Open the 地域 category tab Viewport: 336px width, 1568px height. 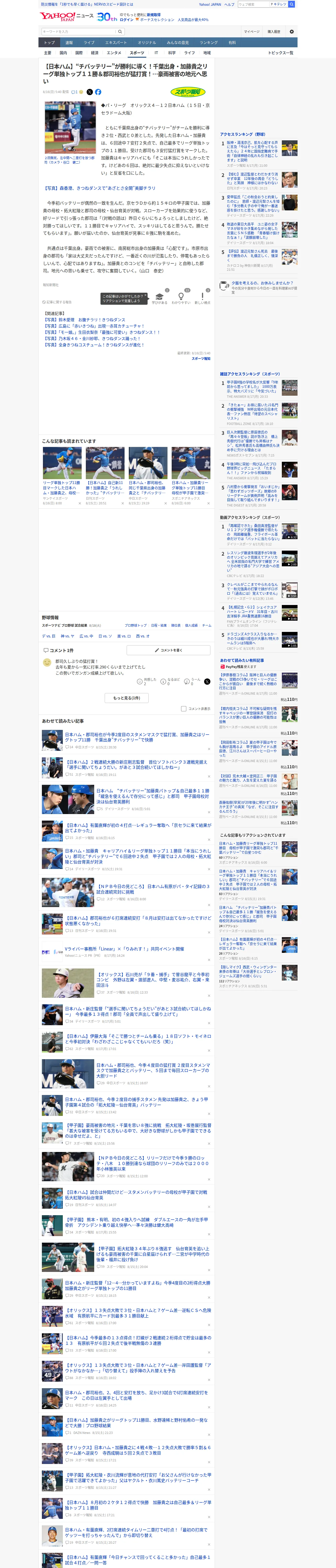[207, 53]
